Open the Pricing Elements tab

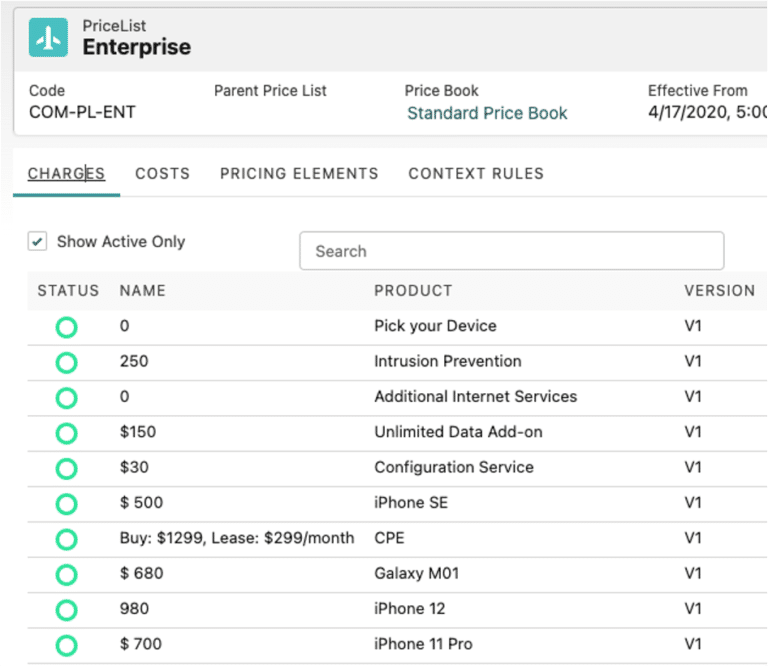click(299, 173)
